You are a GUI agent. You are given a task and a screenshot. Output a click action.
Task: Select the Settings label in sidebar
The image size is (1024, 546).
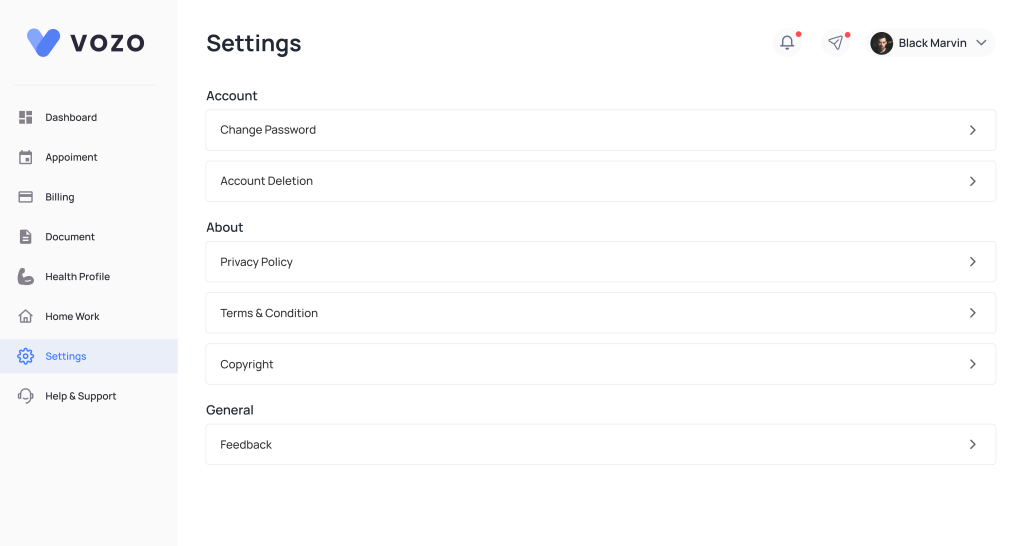66,356
